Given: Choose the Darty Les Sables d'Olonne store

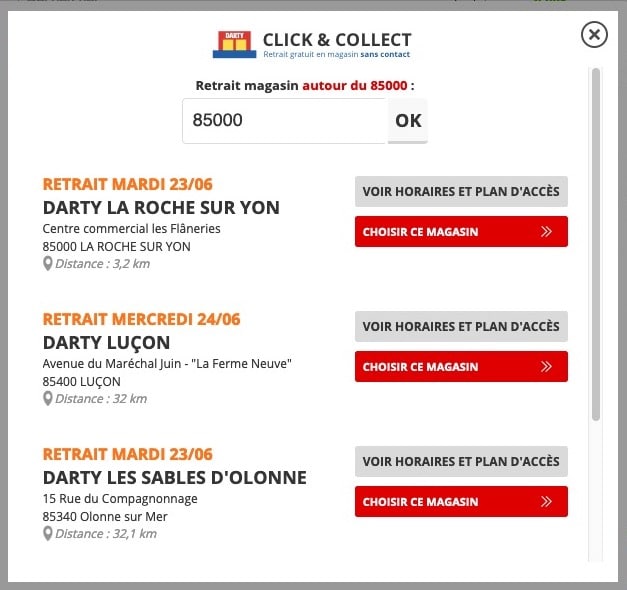Looking at the screenshot, I should click(x=461, y=502).
